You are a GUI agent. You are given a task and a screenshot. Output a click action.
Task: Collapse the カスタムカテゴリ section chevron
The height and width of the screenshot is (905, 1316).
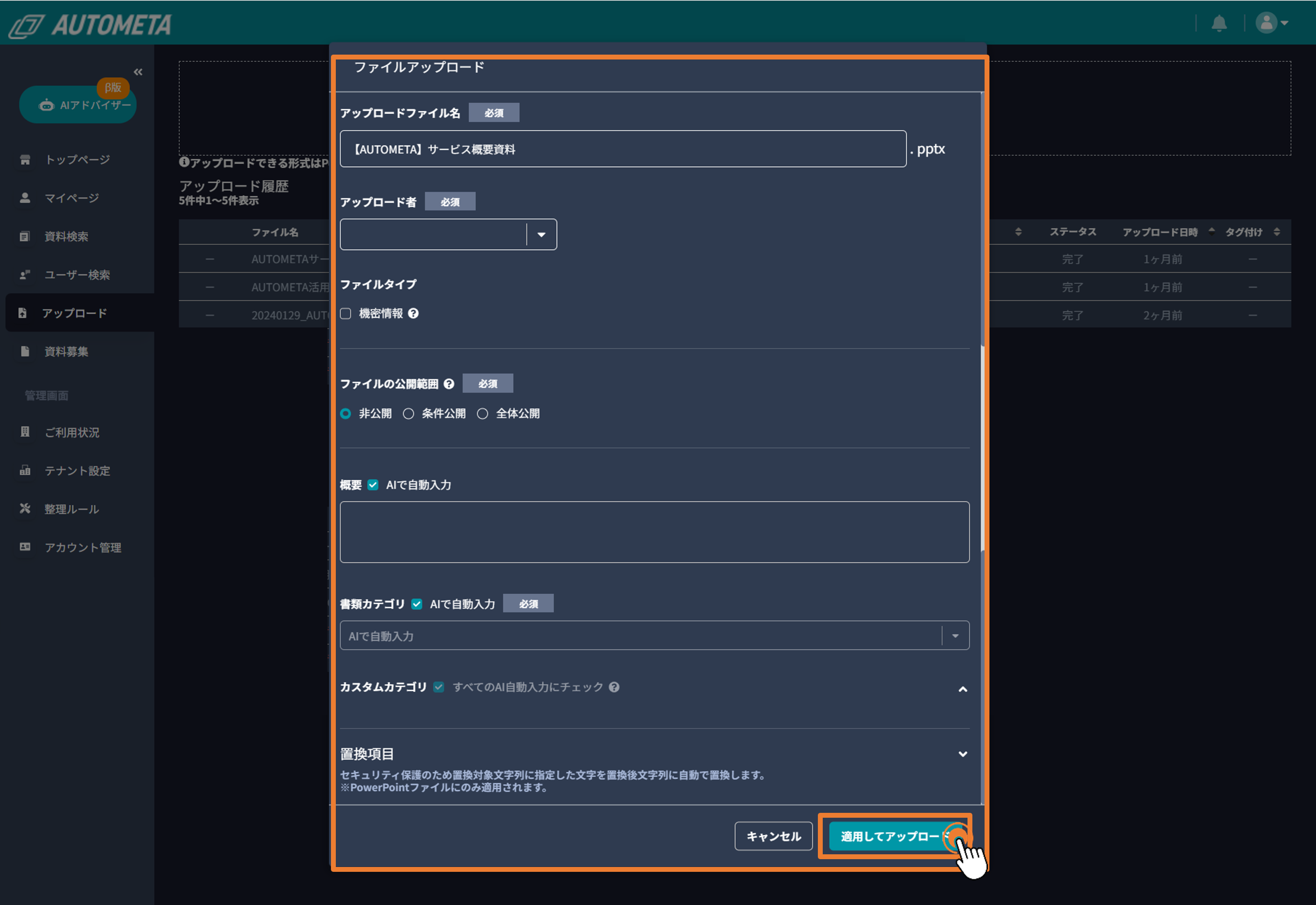point(963,689)
